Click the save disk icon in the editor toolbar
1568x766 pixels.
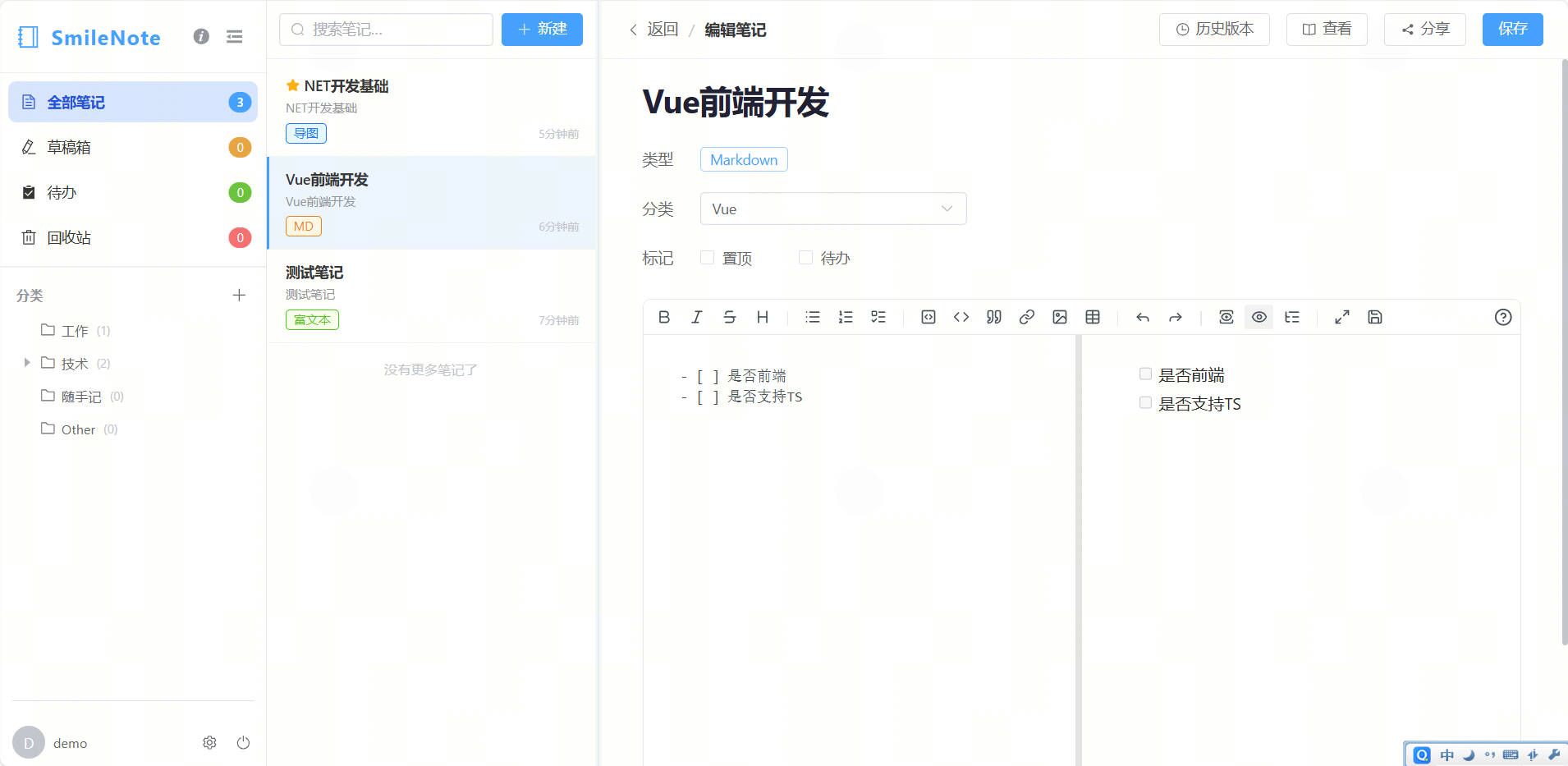(1375, 317)
